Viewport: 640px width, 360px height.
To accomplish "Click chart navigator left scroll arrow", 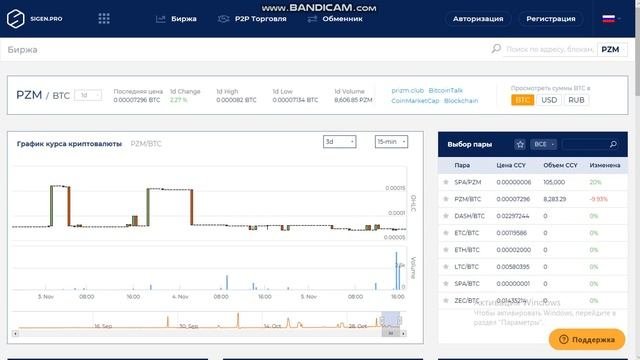I will click(x=15, y=333).
